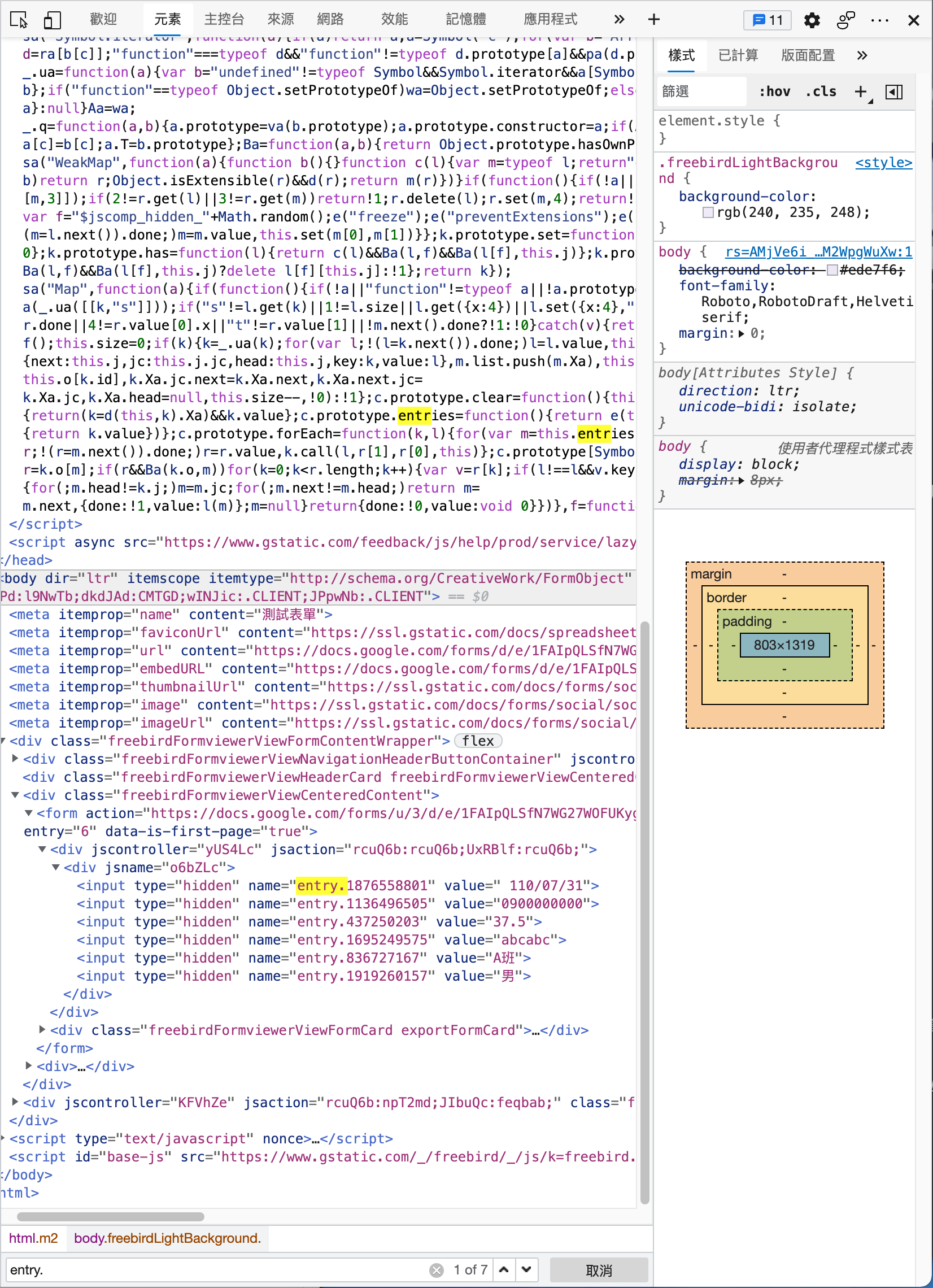Clear the search field with X icon

point(436,1270)
